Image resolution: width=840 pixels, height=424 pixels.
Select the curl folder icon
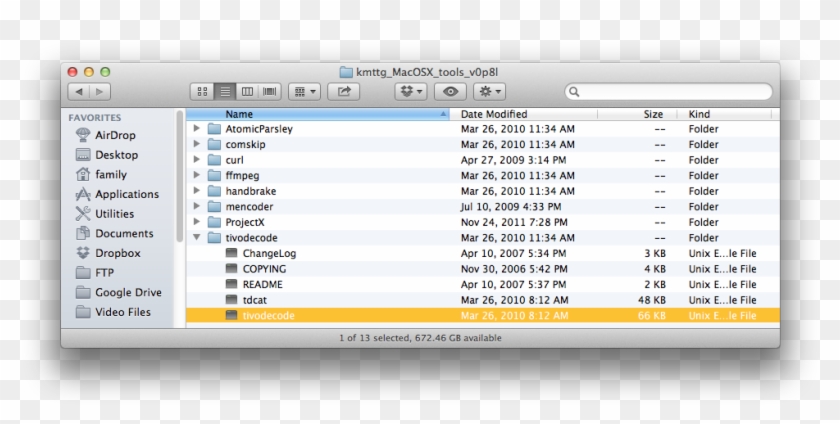point(214,160)
